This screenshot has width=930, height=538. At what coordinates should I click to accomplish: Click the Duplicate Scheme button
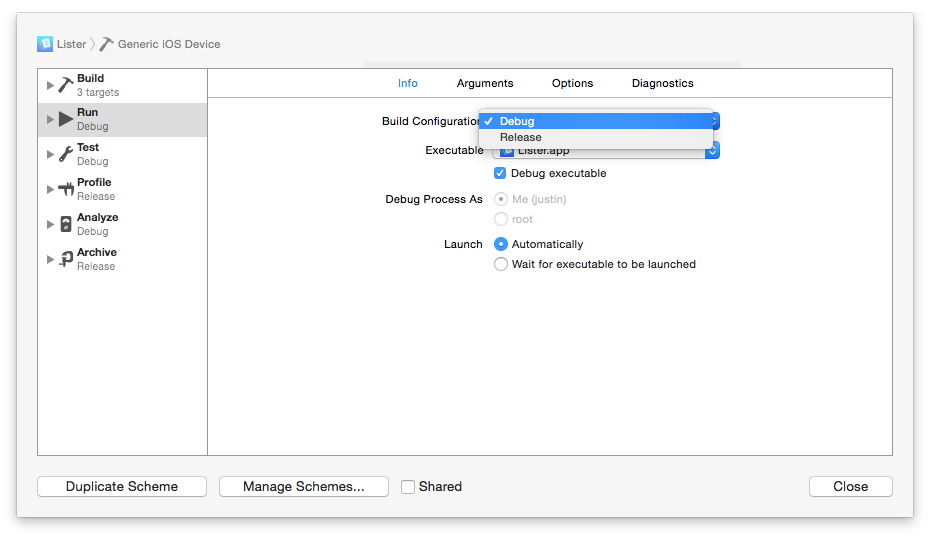(122, 487)
